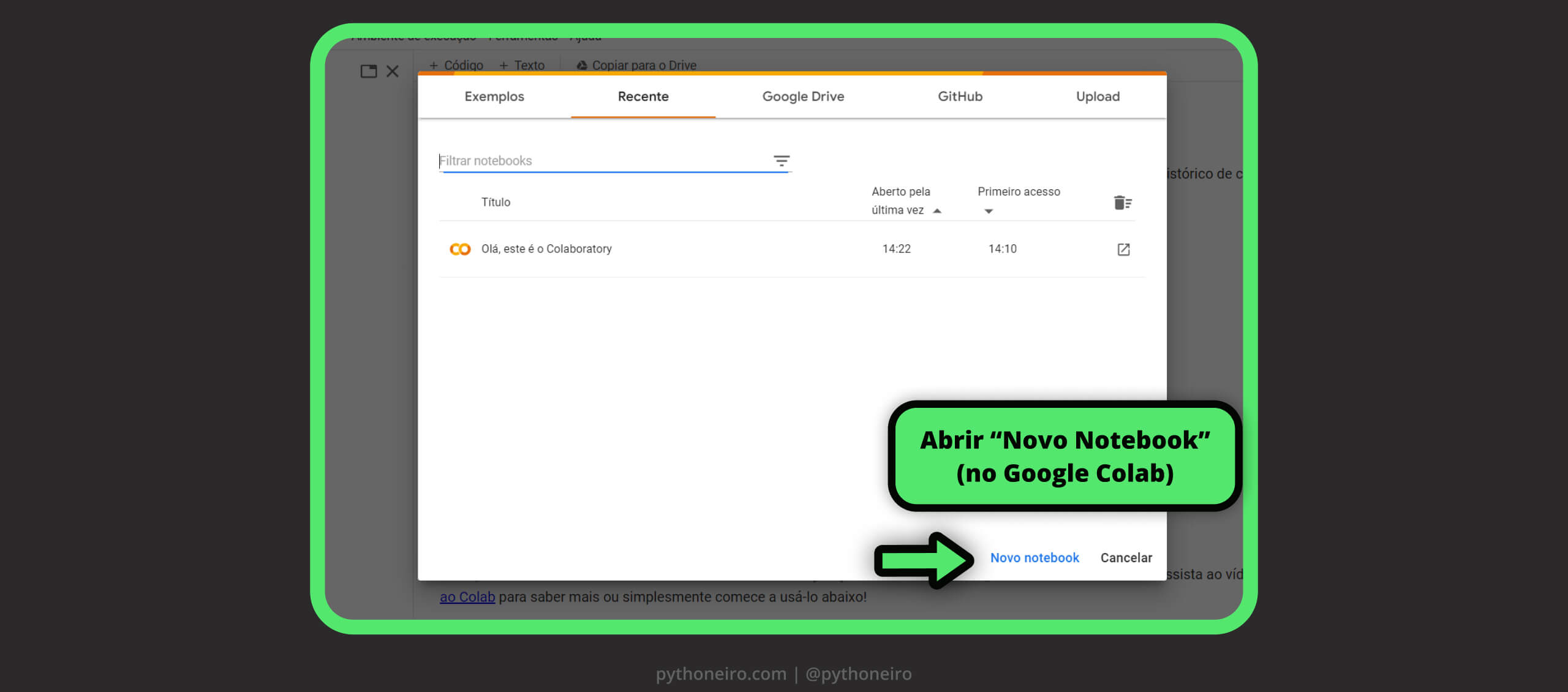
Task: Switch to the GitHub tab
Action: 960,96
